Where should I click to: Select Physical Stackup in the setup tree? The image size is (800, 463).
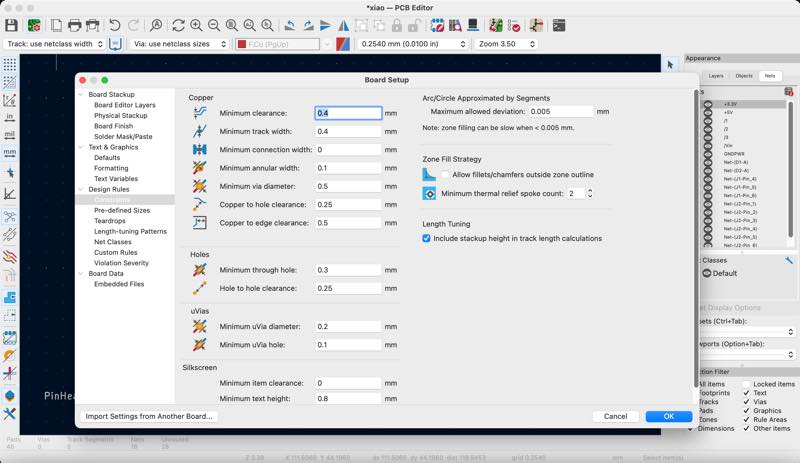(120, 116)
